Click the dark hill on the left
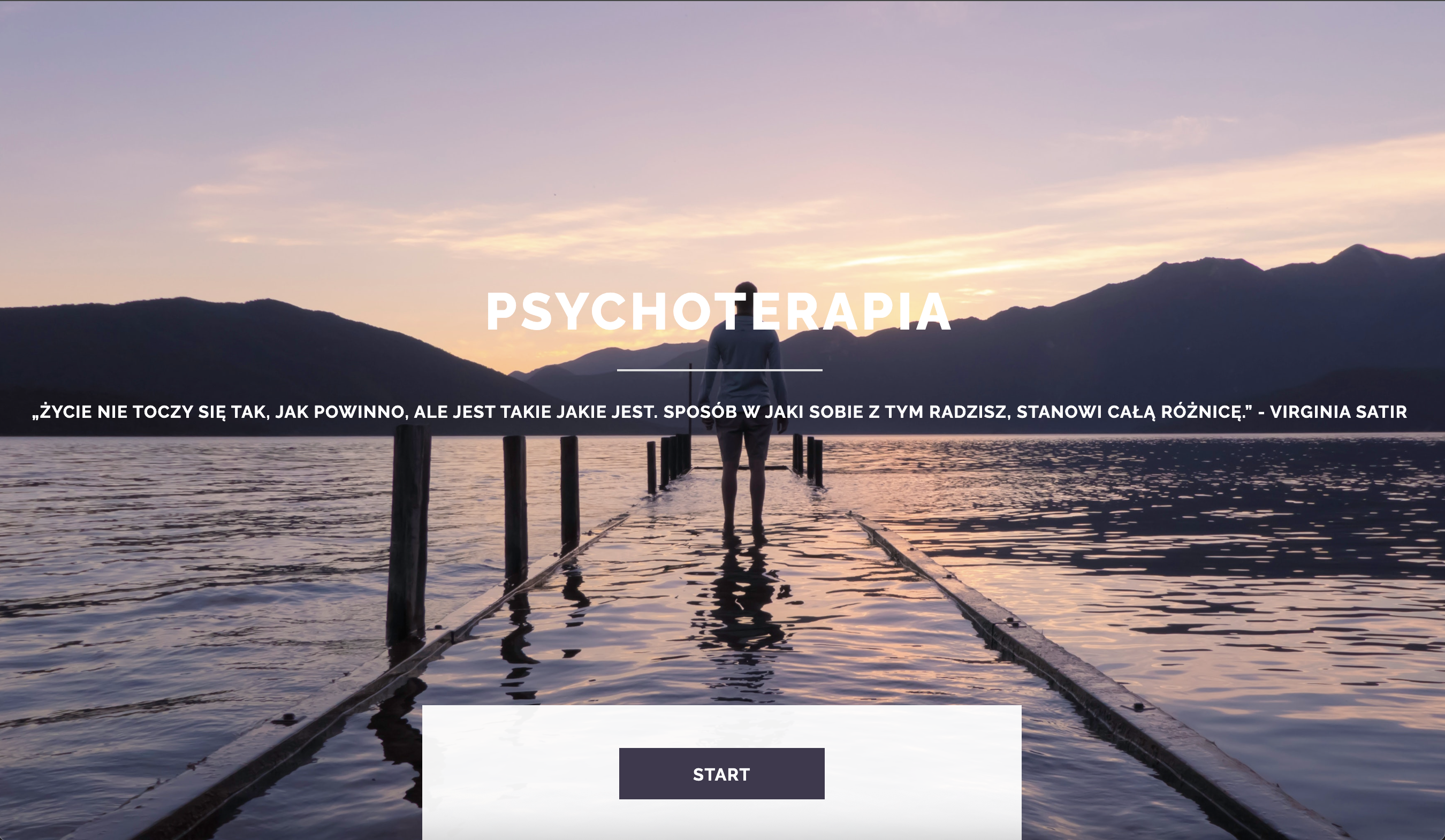Image resolution: width=1445 pixels, height=840 pixels. 230,355
